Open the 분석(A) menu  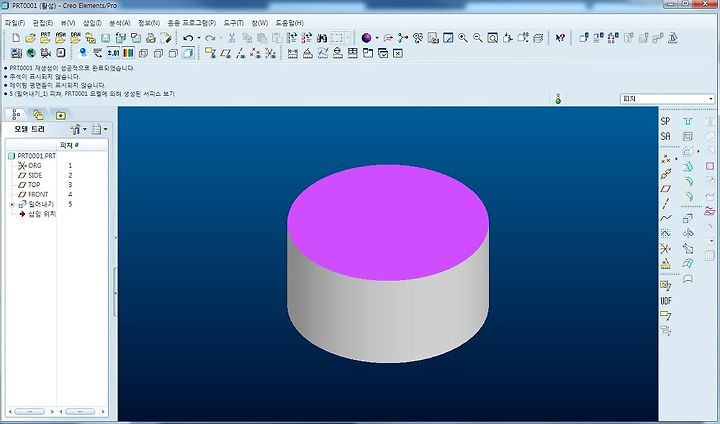120,23
